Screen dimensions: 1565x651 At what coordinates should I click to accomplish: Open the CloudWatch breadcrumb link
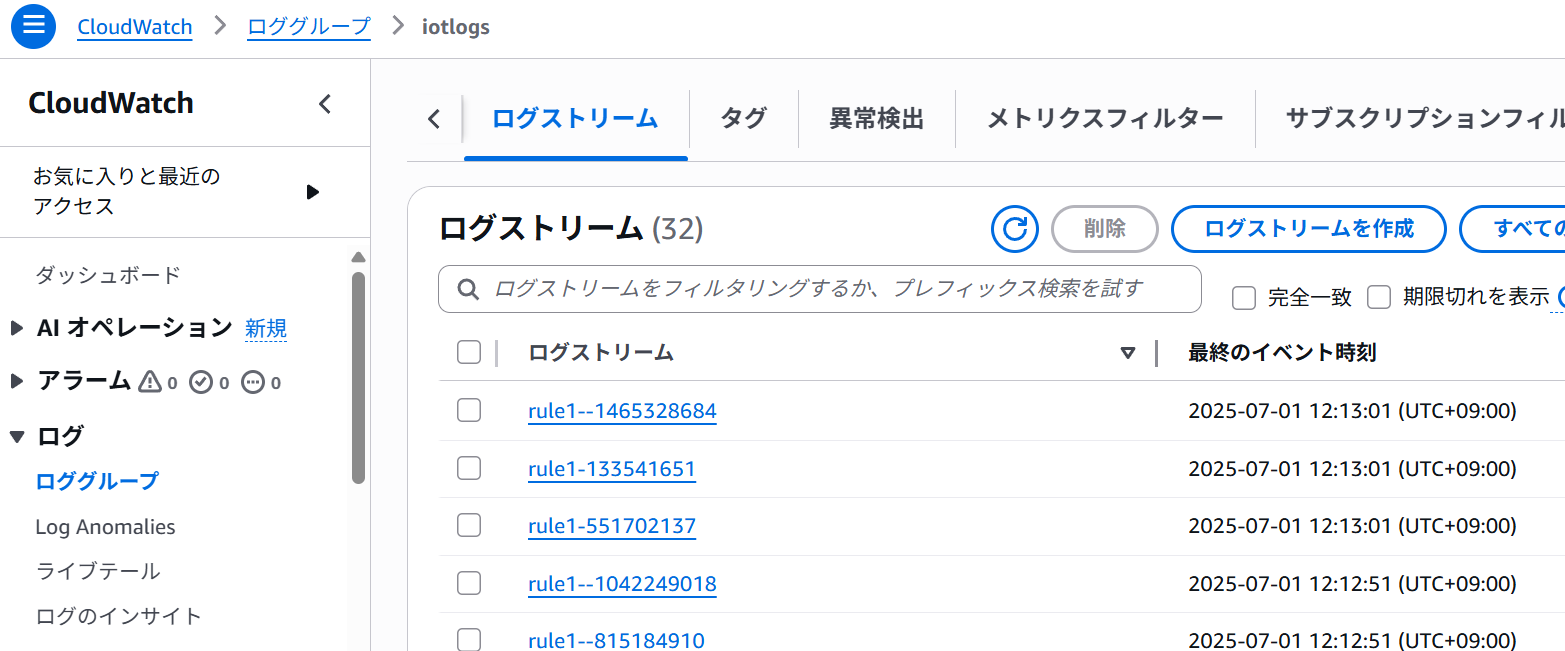pos(135,27)
